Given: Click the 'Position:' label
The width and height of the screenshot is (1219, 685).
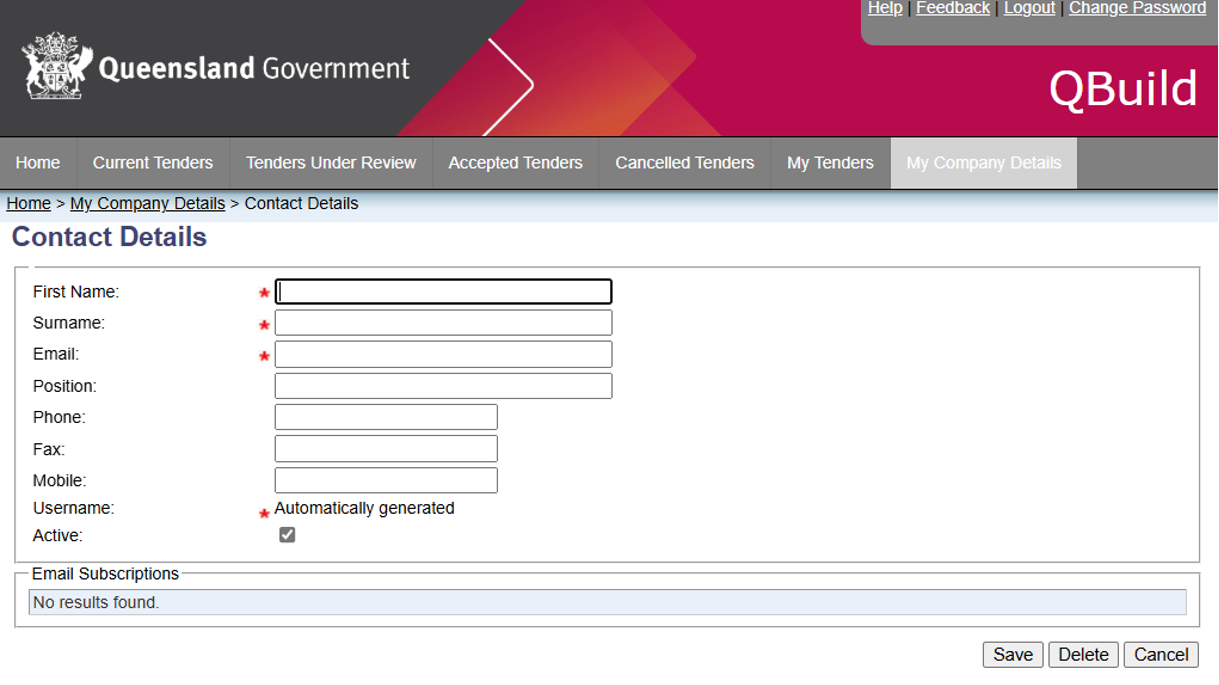Looking at the screenshot, I should click(65, 386).
